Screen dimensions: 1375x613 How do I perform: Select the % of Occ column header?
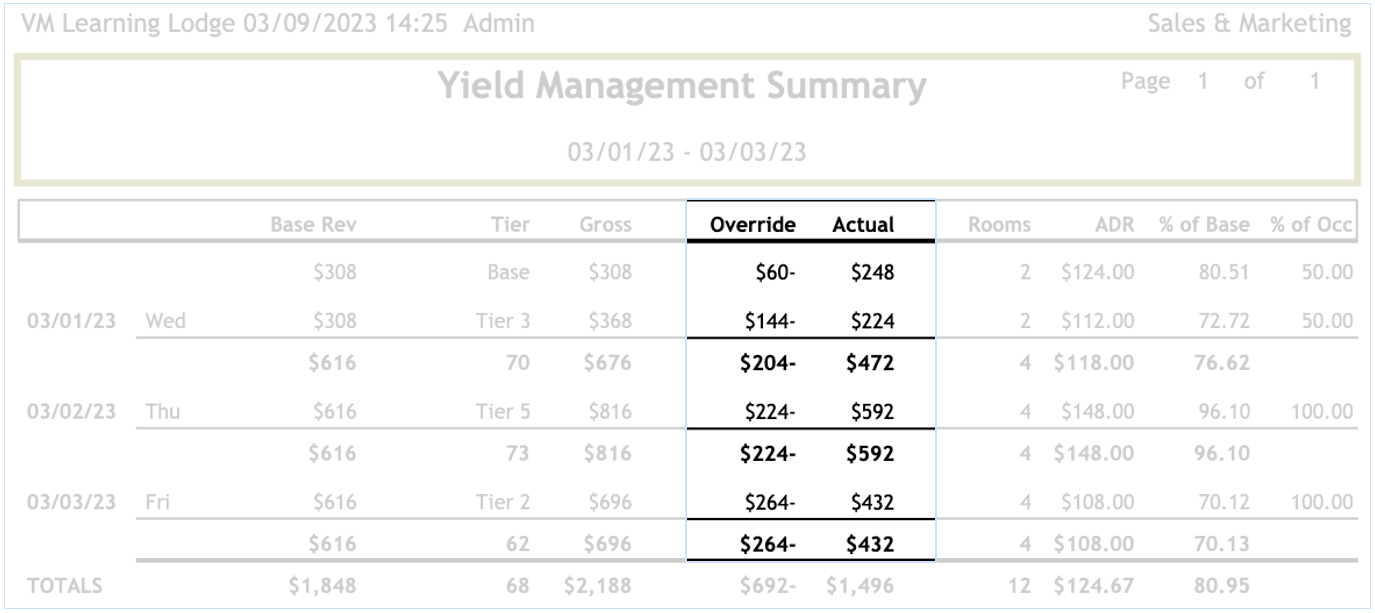pyautogui.click(x=1312, y=225)
